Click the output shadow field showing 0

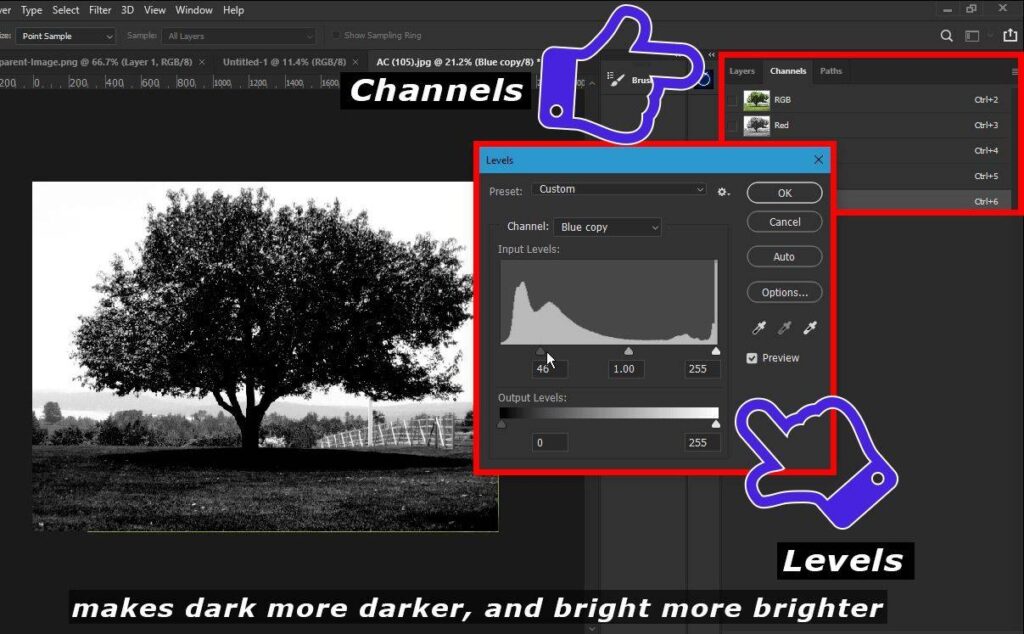(549, 443)
